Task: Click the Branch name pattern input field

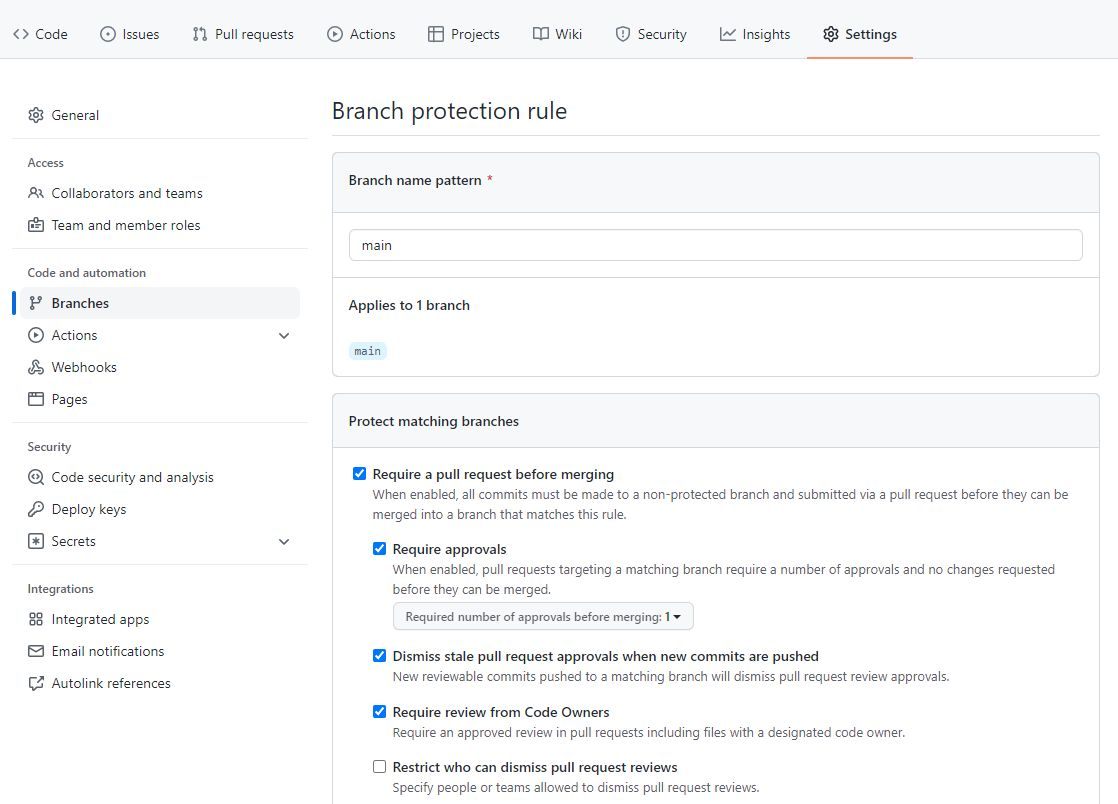Action: (715, 245)
